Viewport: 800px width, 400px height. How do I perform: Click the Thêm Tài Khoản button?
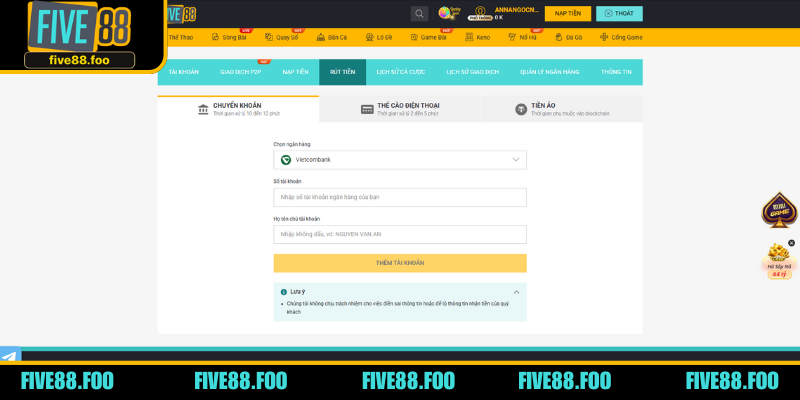399,263
